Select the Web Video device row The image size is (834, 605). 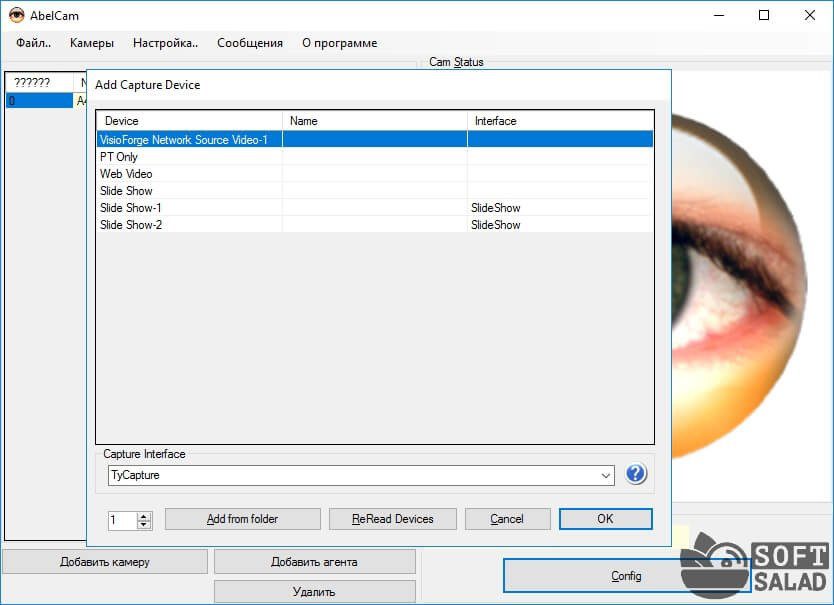point(375,173)
